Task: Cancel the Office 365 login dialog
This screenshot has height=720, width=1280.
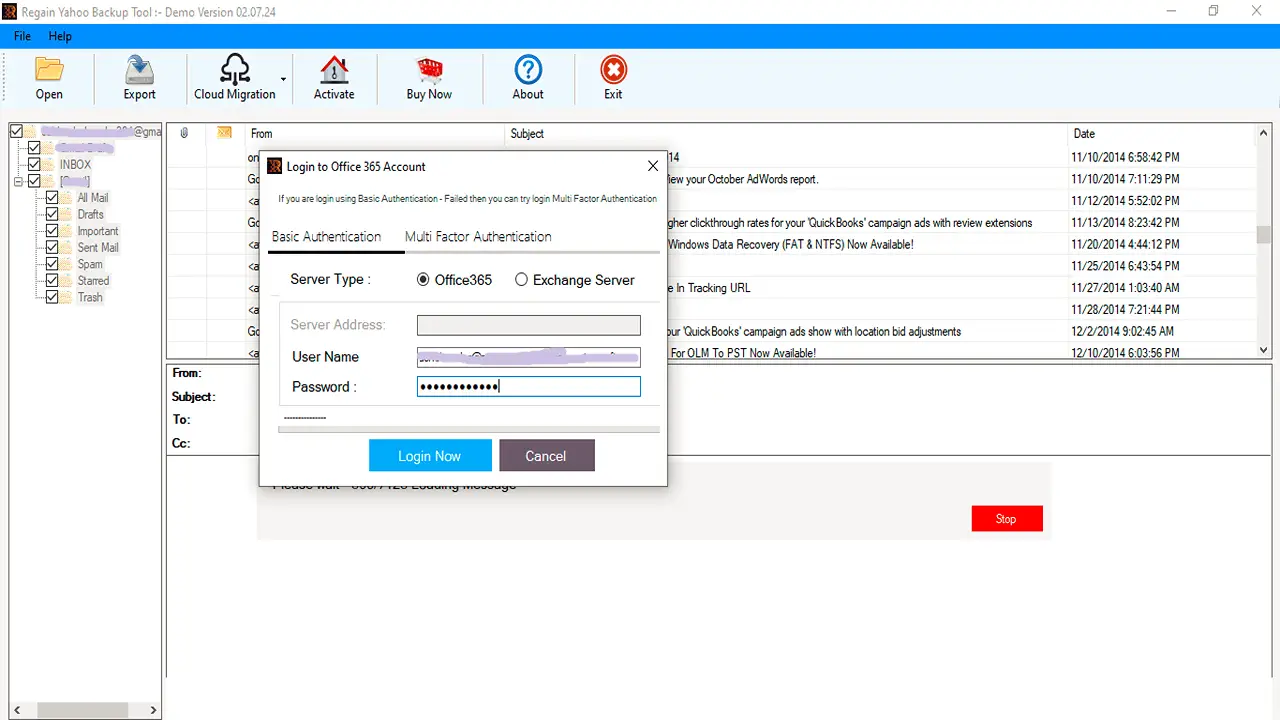Action: pyautogui.click(x=546, y=456)
